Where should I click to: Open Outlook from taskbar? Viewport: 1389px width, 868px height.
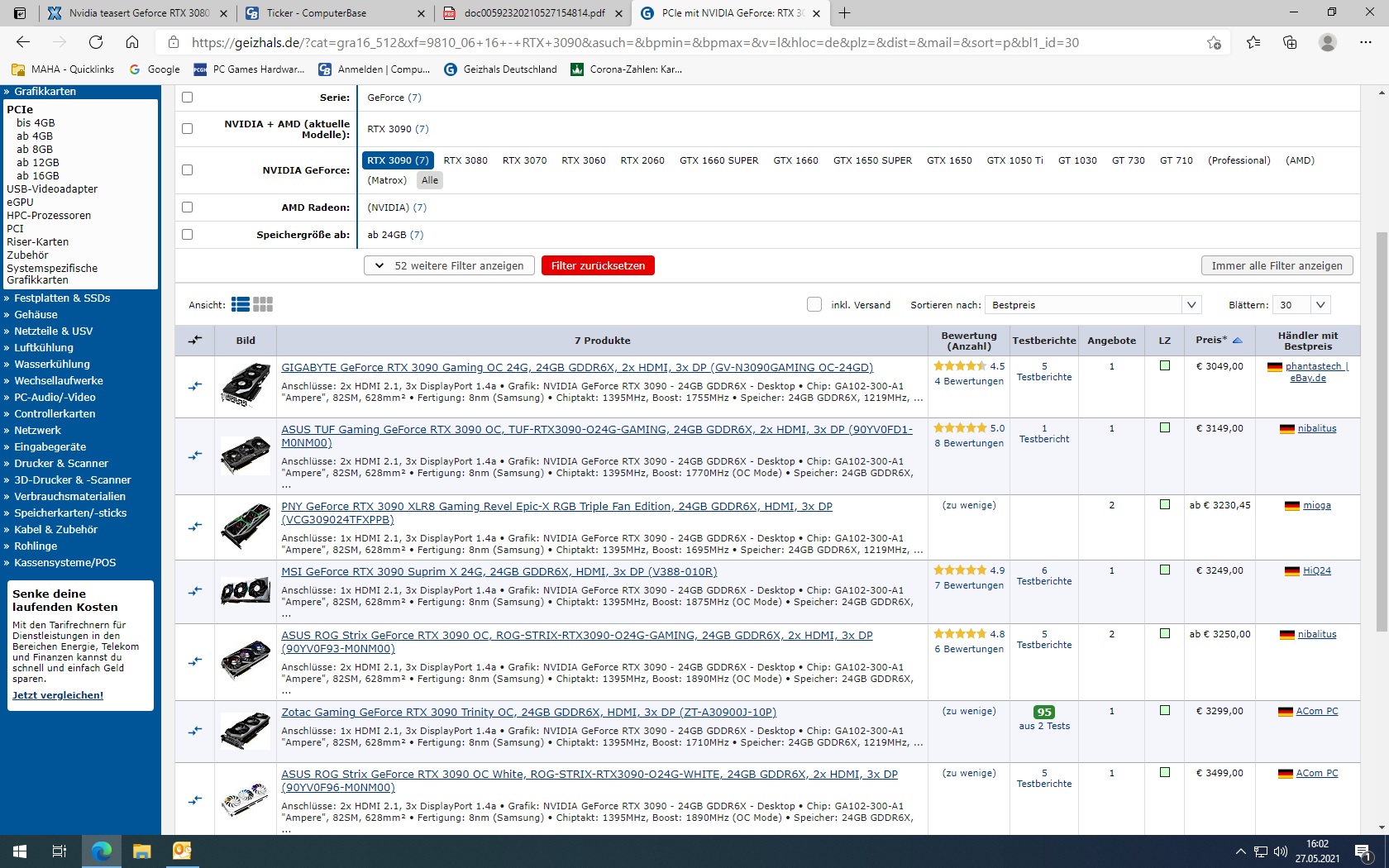(182, 851)
